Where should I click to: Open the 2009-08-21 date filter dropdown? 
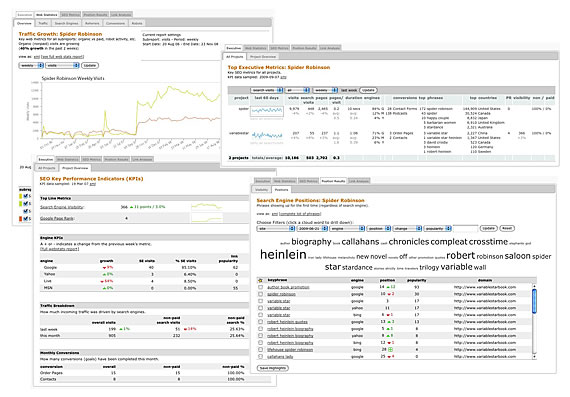pos(312,228)
